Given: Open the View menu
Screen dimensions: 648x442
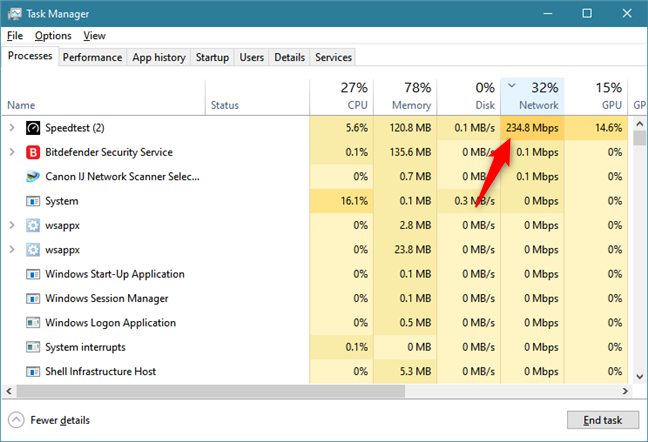Looking at the screenshot, I should click(x=94, y=36).
